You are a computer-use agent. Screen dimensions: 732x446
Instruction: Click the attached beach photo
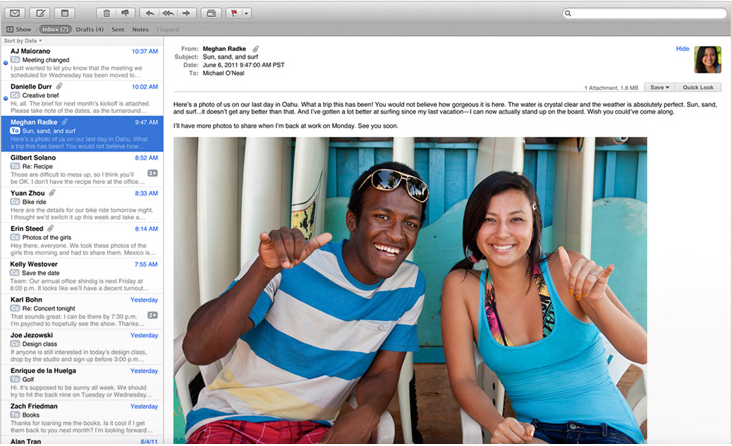click(410, 290)
